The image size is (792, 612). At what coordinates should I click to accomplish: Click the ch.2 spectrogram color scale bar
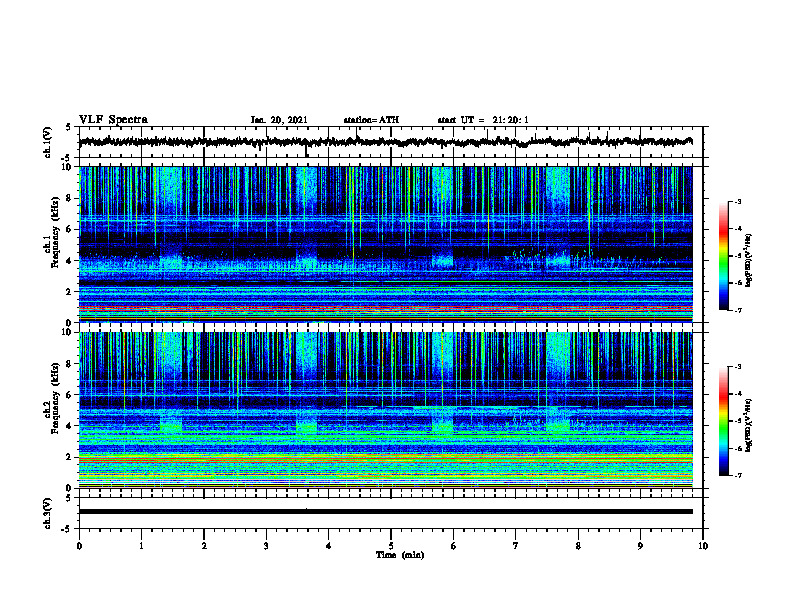[x=724, y=421]
